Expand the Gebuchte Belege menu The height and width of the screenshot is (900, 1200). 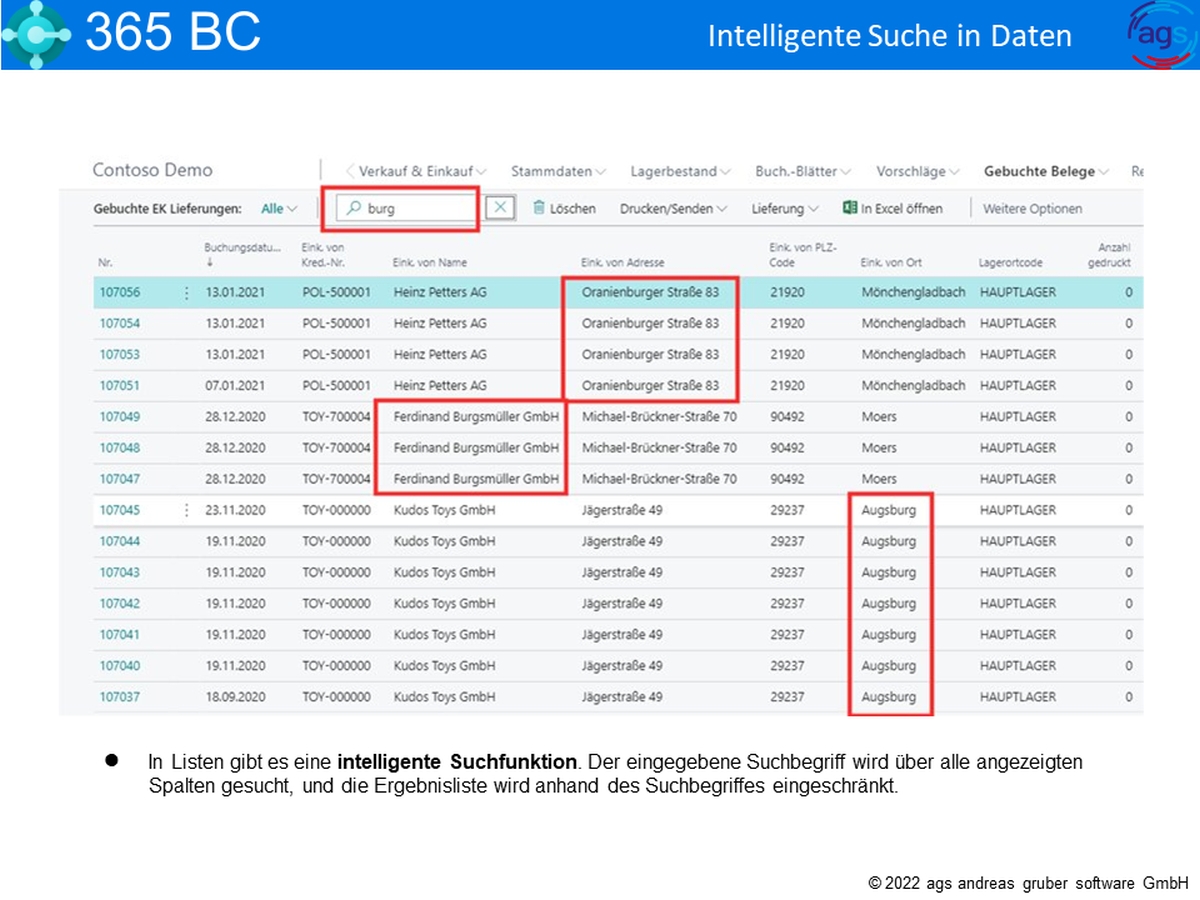click(1047, 171)
